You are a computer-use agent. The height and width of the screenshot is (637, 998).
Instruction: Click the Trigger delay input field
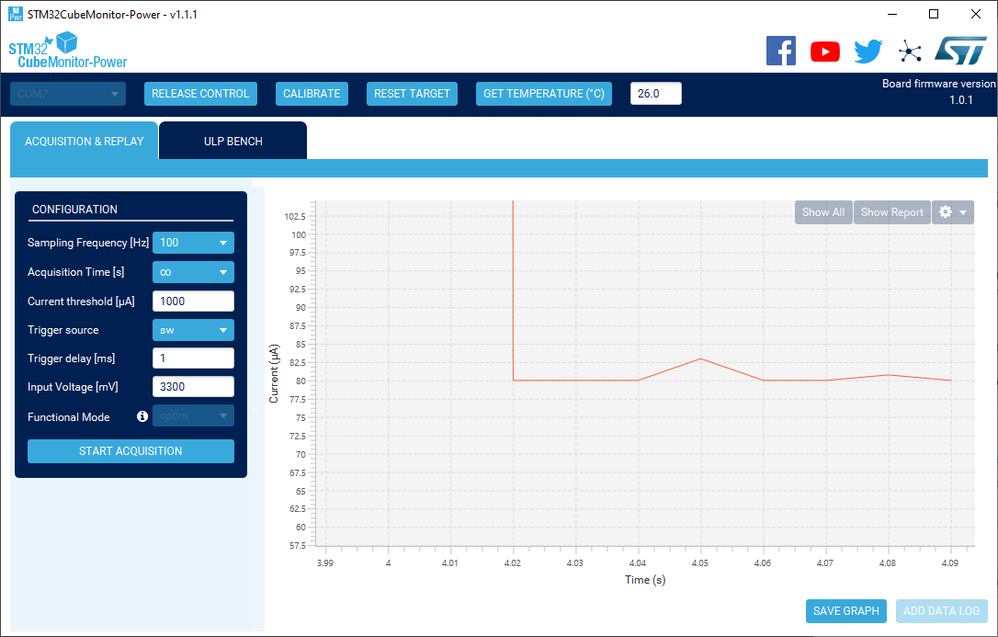click(x=193, y=358)
